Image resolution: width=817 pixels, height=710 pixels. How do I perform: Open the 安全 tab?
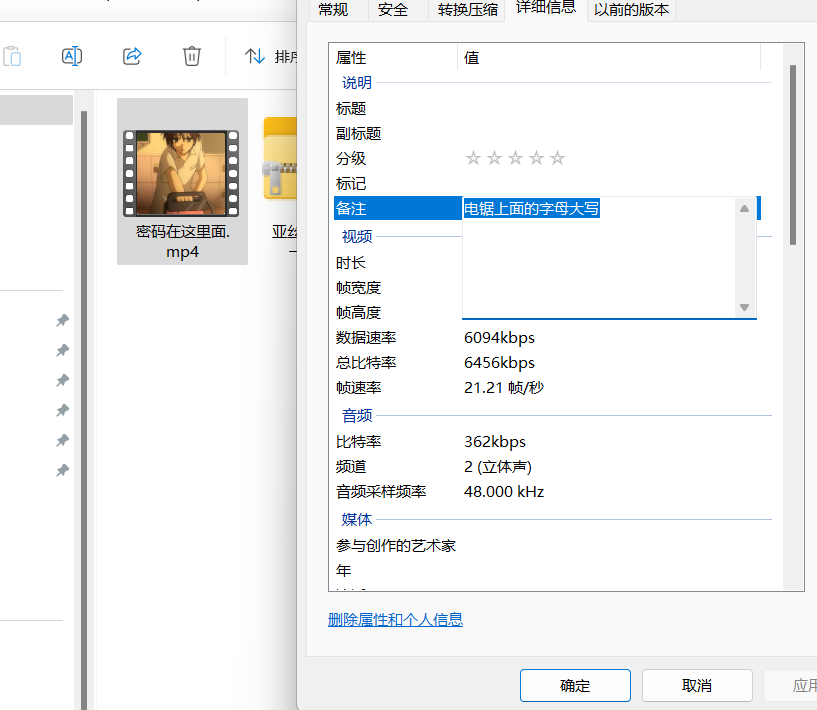[x=393, y=10]
